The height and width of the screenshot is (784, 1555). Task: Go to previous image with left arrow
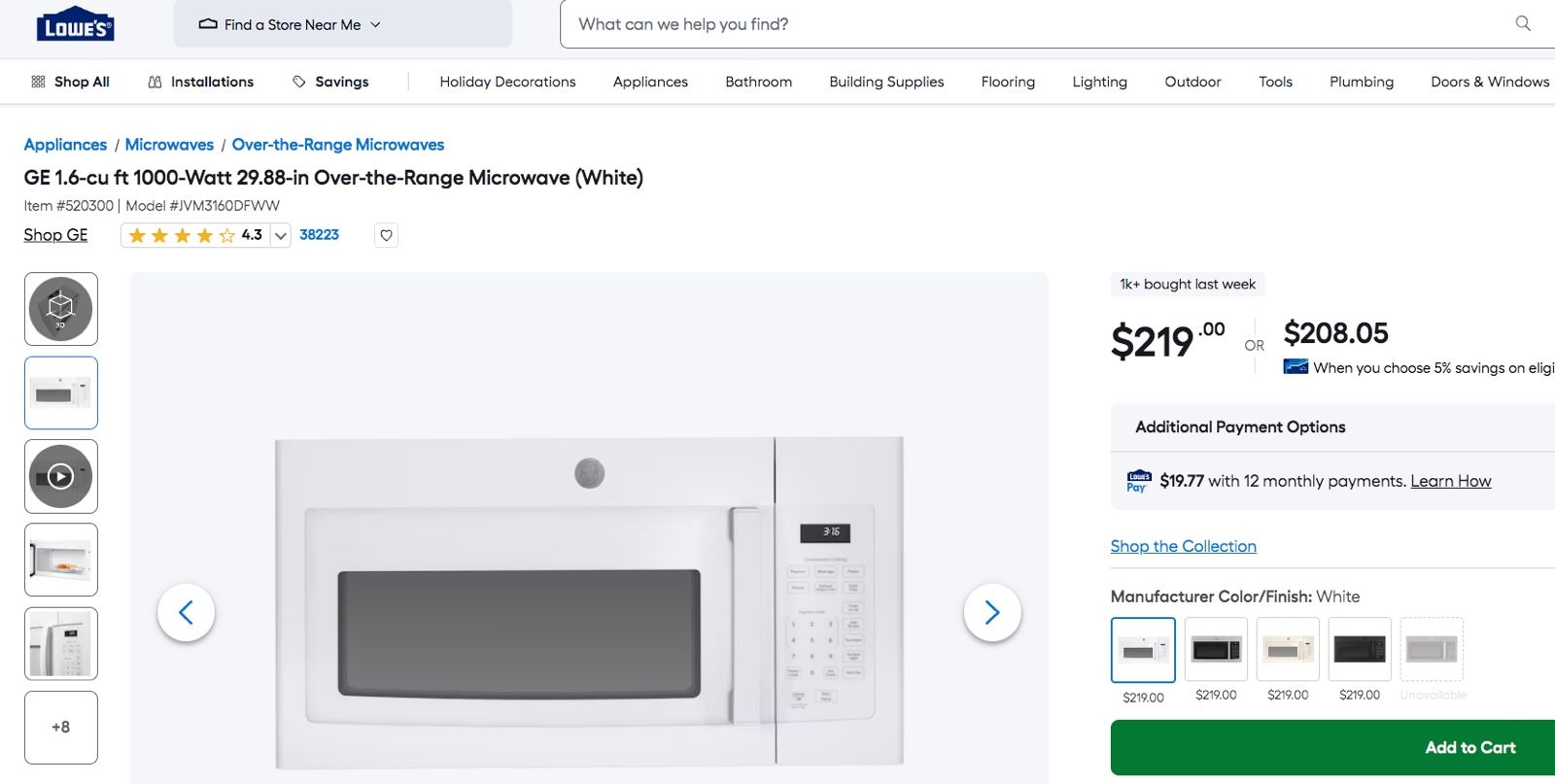click(187, 612)
